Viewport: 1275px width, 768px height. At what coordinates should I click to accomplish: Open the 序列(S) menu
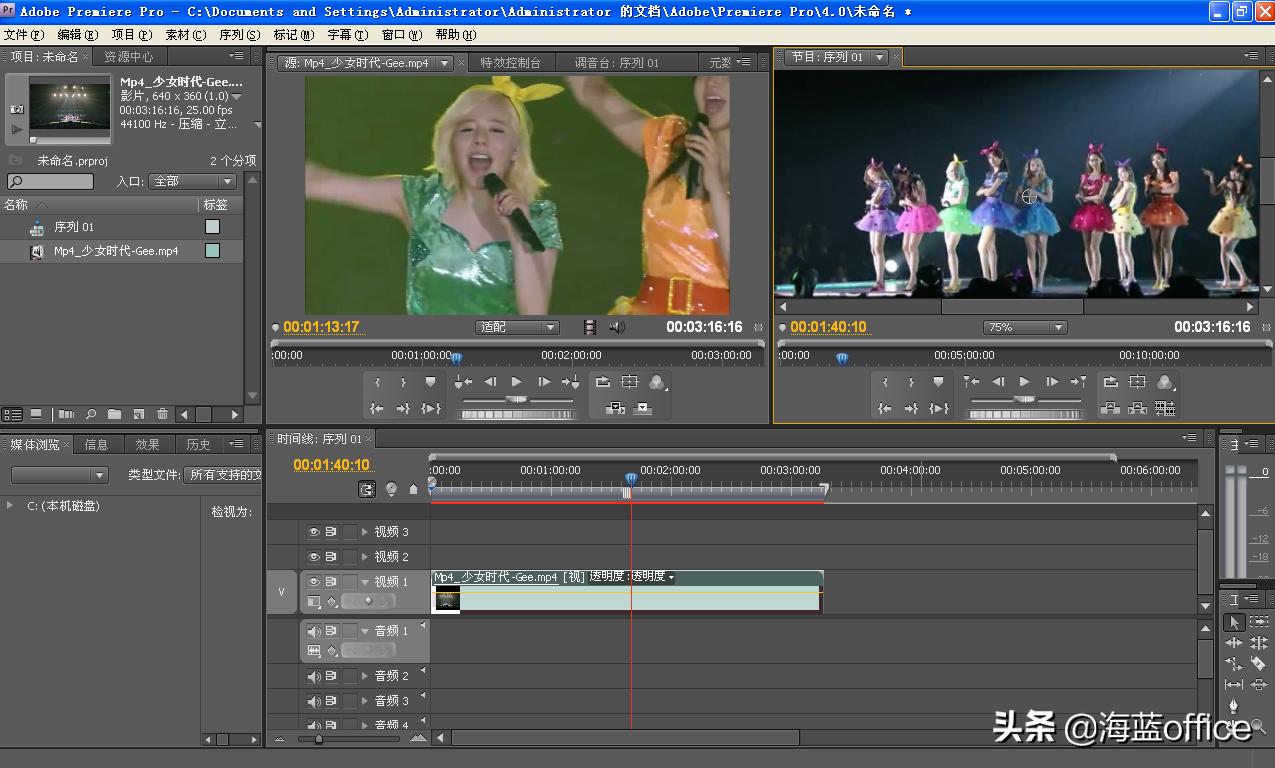tap(239, 35)
